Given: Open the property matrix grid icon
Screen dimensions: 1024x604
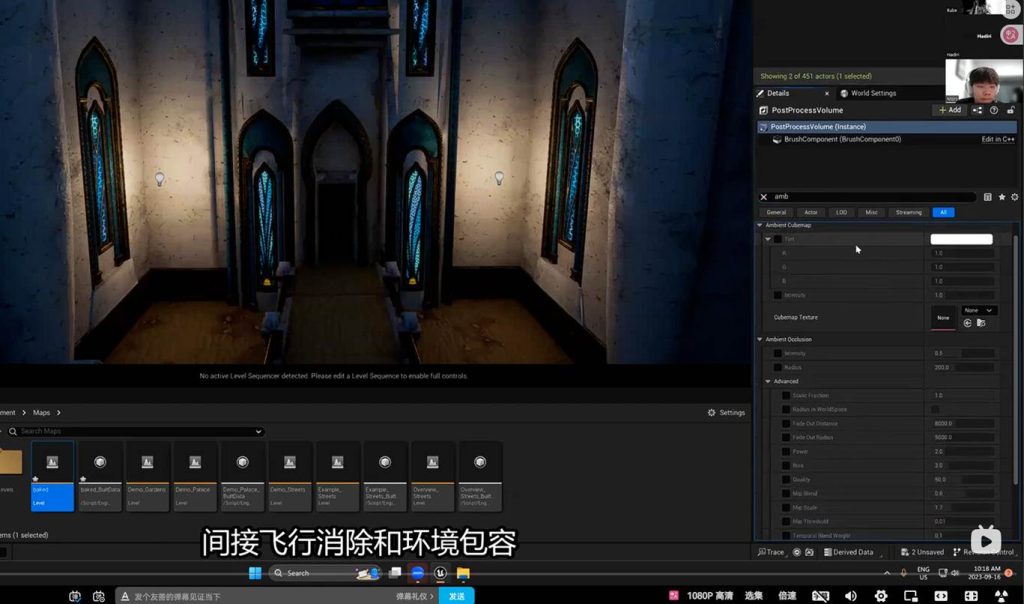Looking at the screenshot, I should coord(988,197).
